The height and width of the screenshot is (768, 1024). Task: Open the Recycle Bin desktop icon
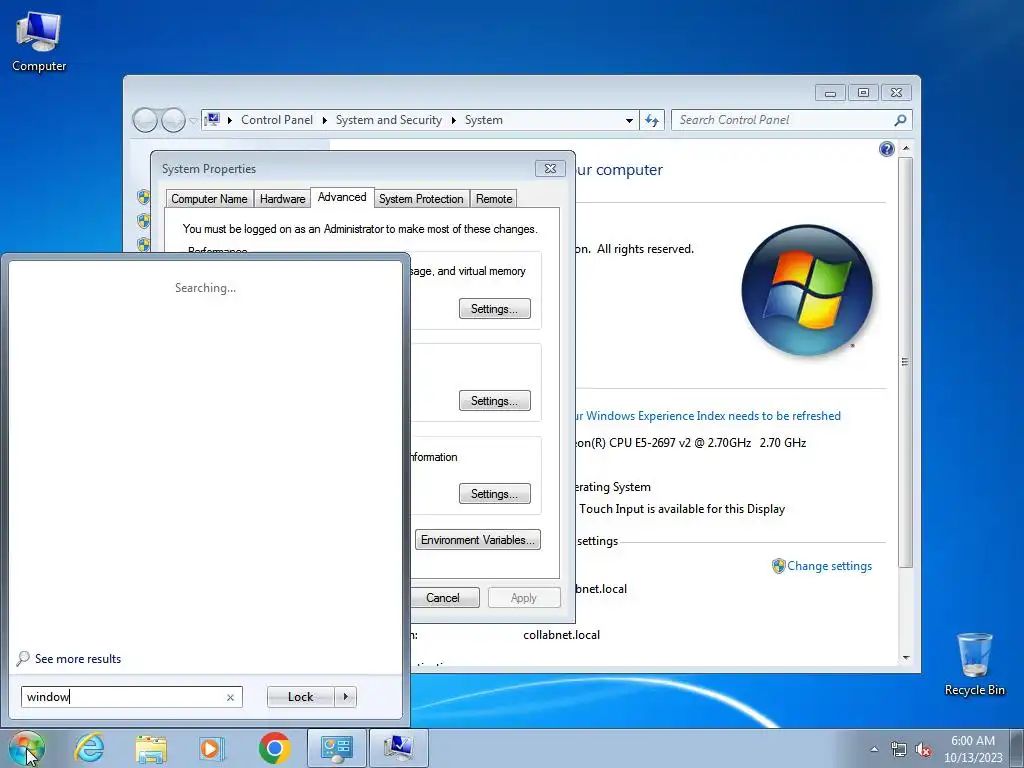click(974, 664)
